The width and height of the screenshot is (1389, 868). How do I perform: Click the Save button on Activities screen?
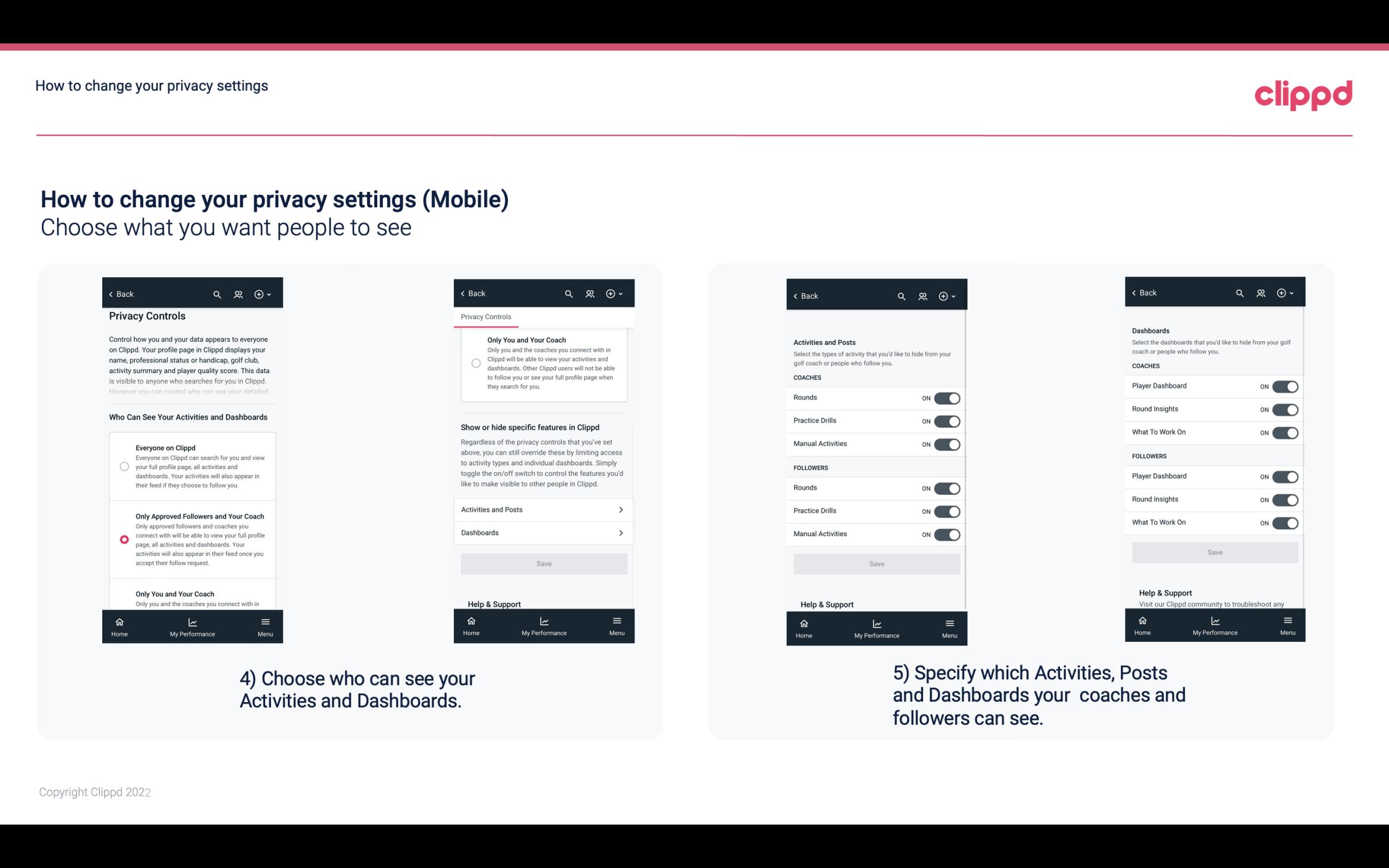tap(876, 562)
